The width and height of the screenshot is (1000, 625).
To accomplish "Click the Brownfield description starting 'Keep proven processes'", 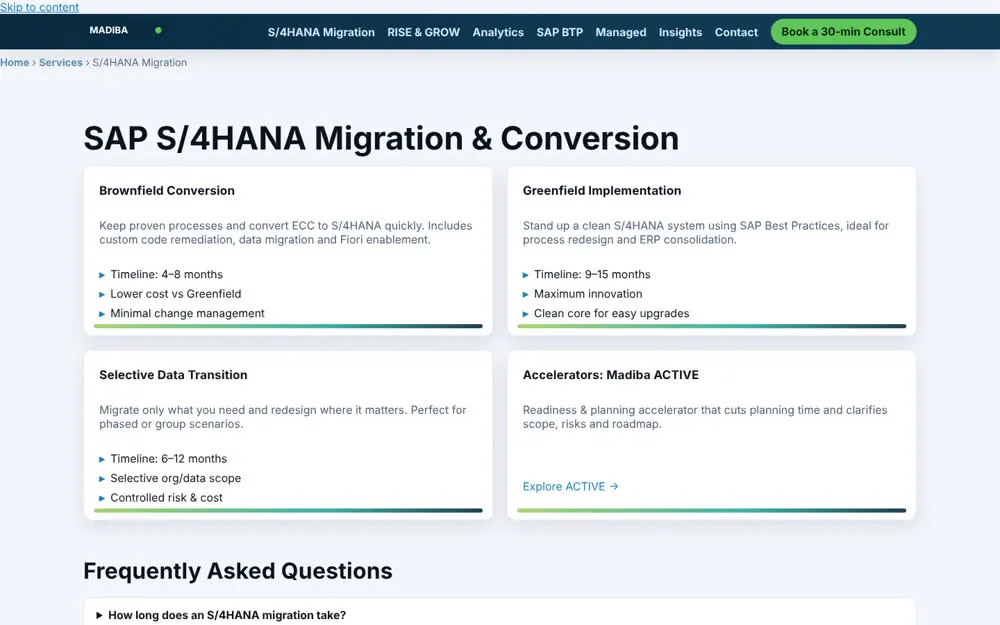I will [286, 232].
